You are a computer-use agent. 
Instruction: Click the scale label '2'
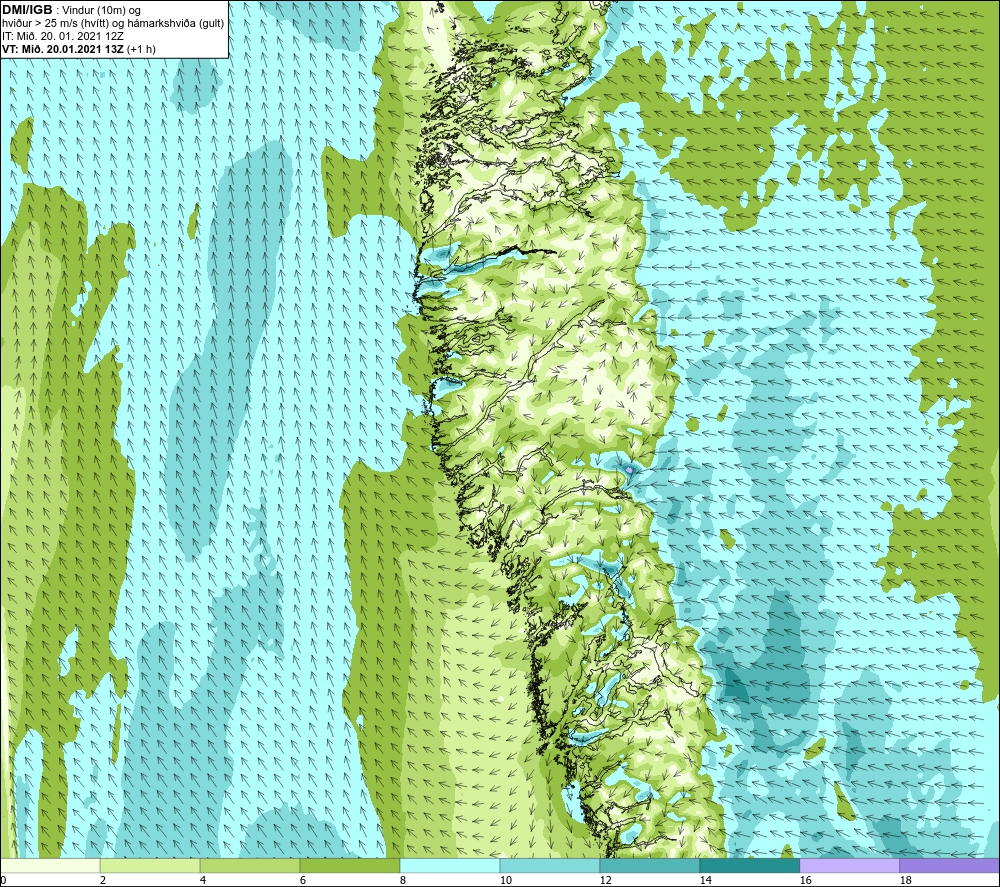[103, 881]
